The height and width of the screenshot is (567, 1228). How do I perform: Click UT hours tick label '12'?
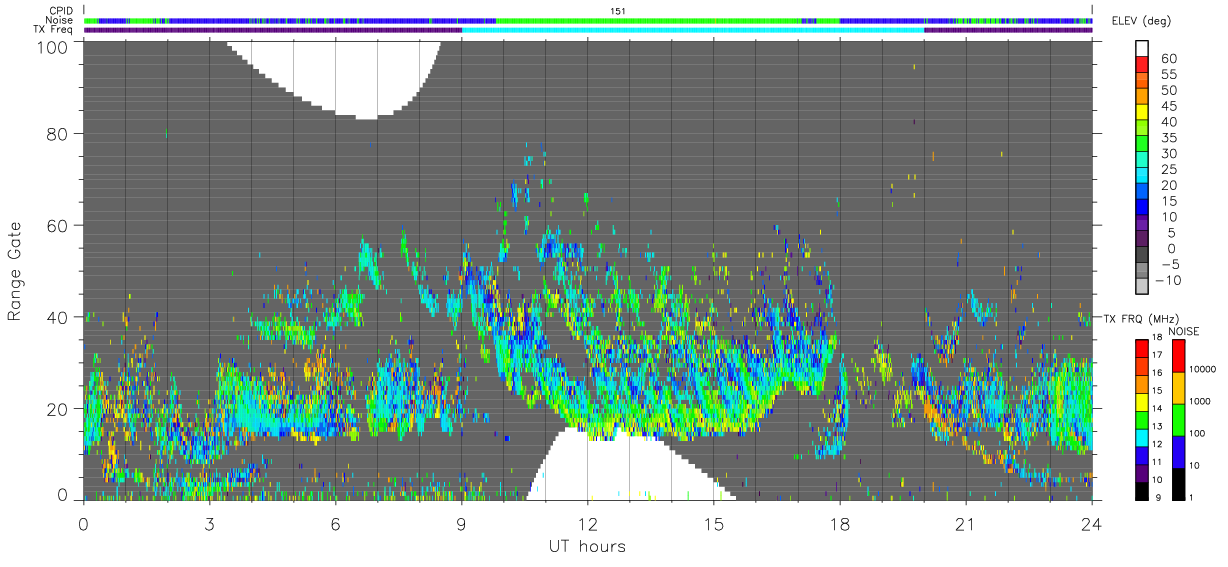587,523
